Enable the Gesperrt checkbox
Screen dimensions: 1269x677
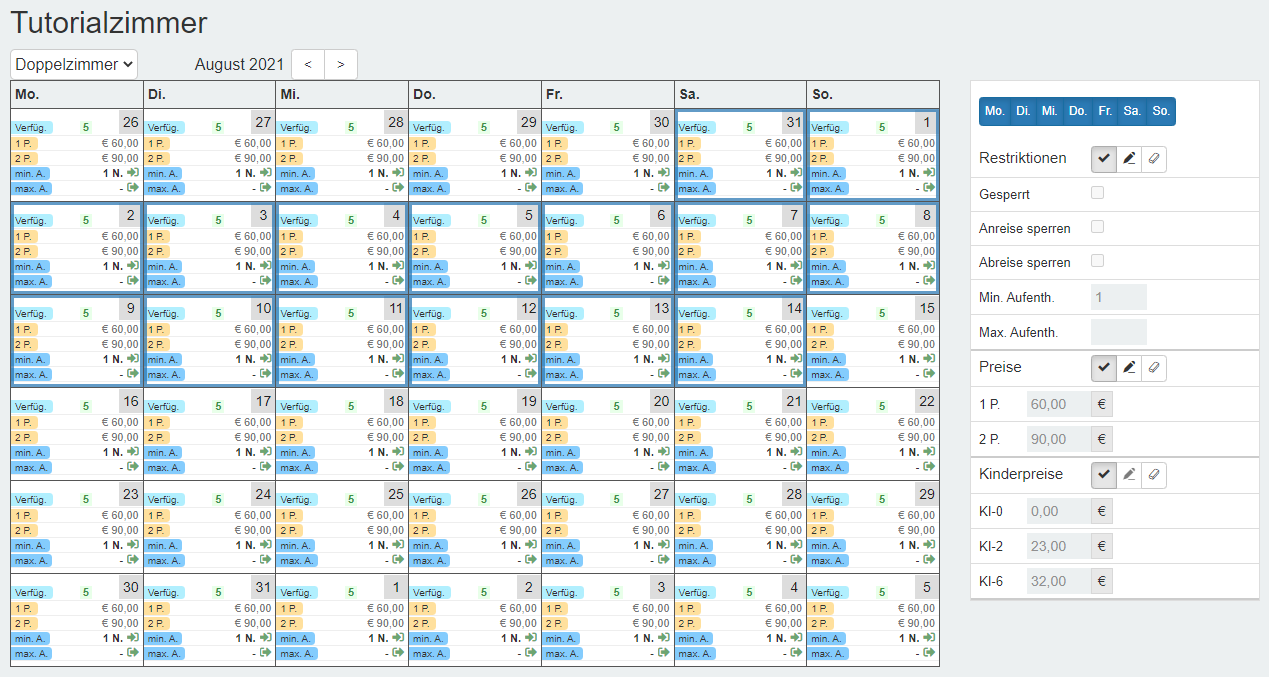click(x=1097, y=193)
